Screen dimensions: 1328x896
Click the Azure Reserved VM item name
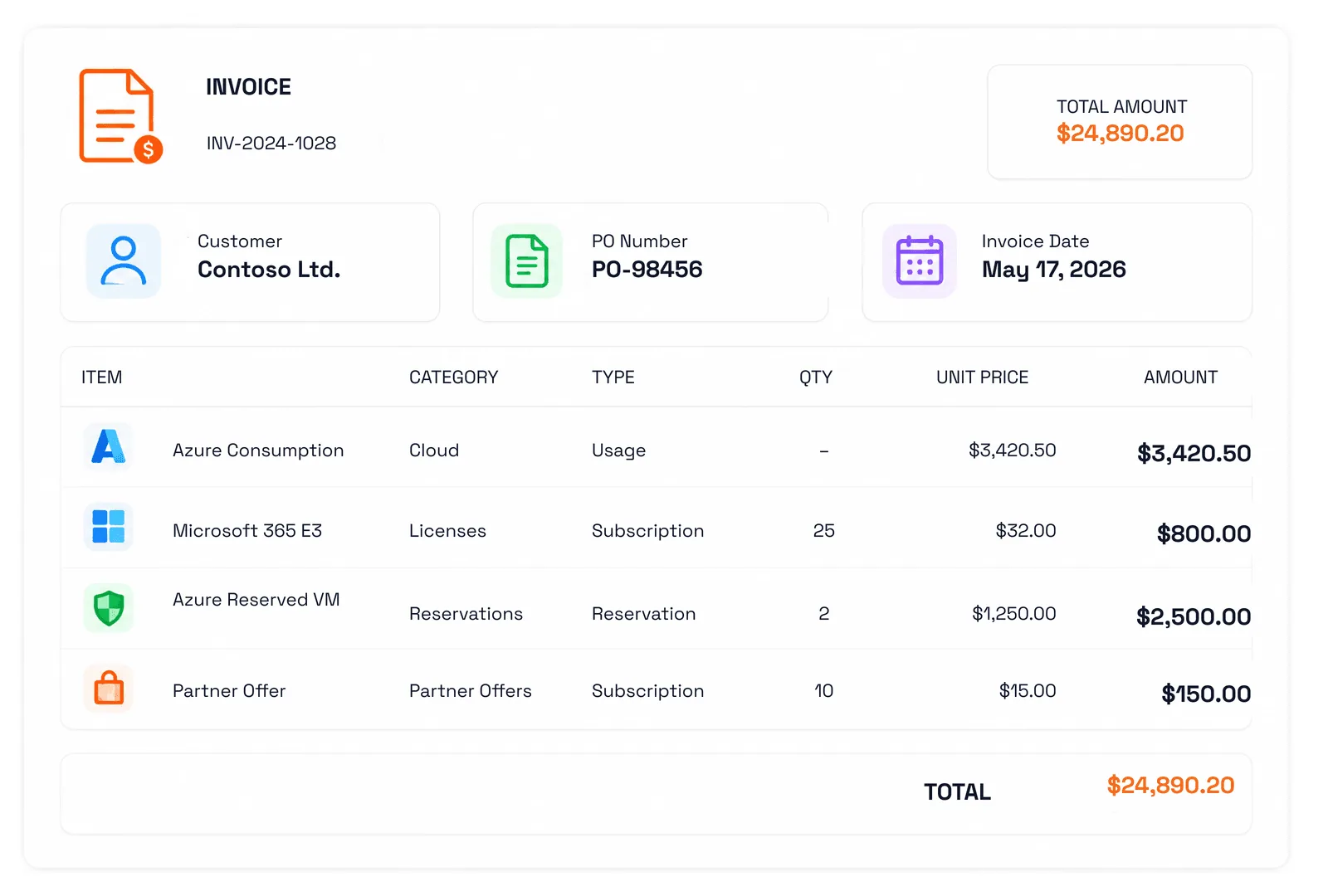[x=256, y=600]
